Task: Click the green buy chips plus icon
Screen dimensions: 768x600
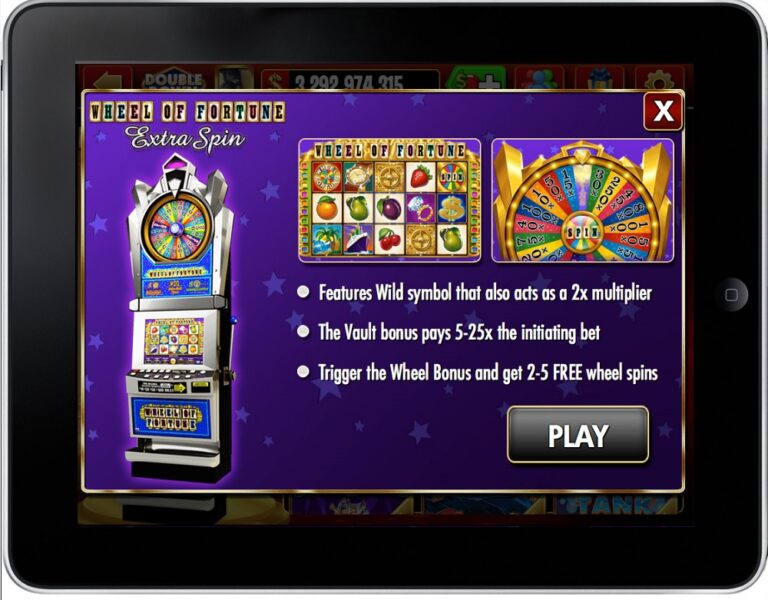Action: 479,79
